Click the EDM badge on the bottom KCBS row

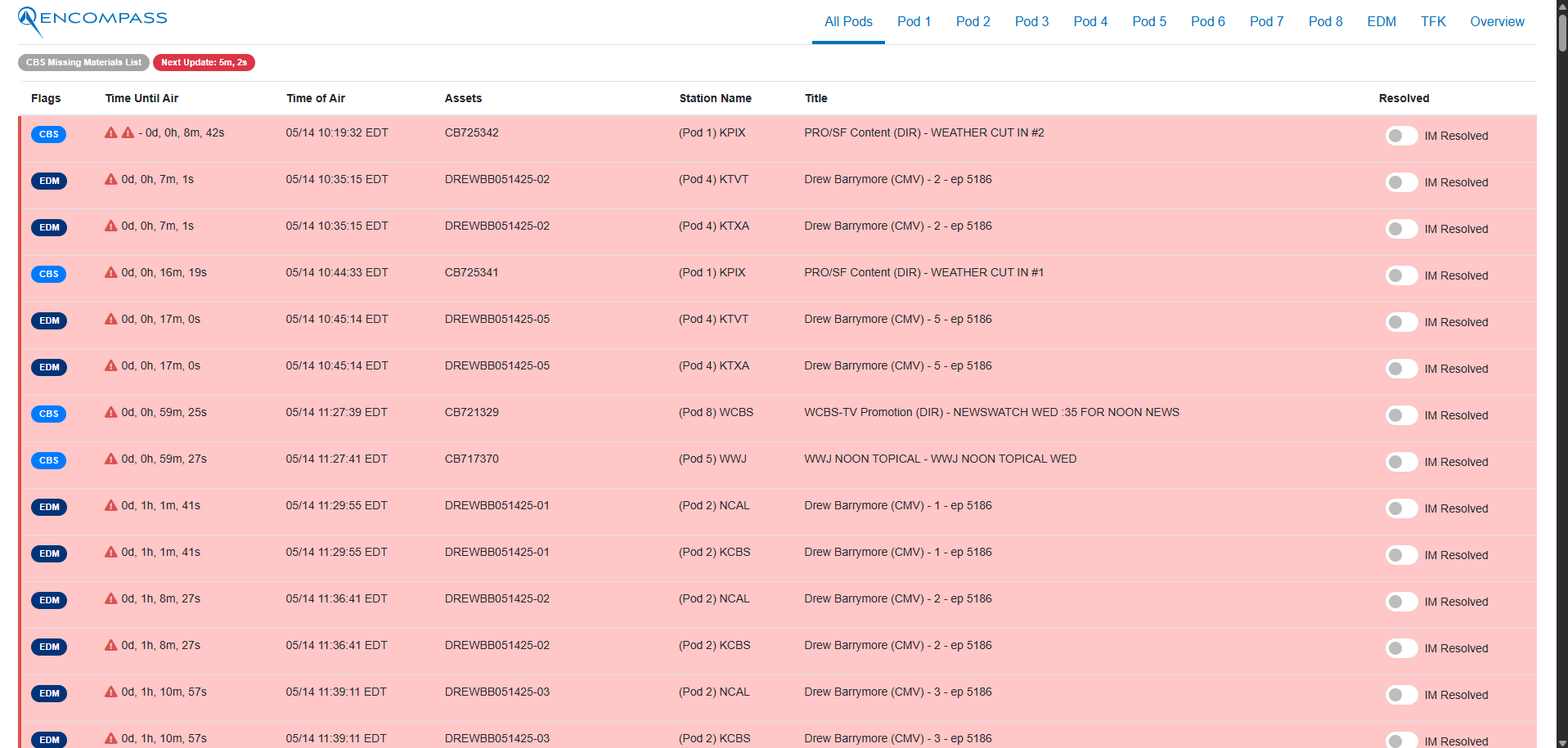[48, 739]
